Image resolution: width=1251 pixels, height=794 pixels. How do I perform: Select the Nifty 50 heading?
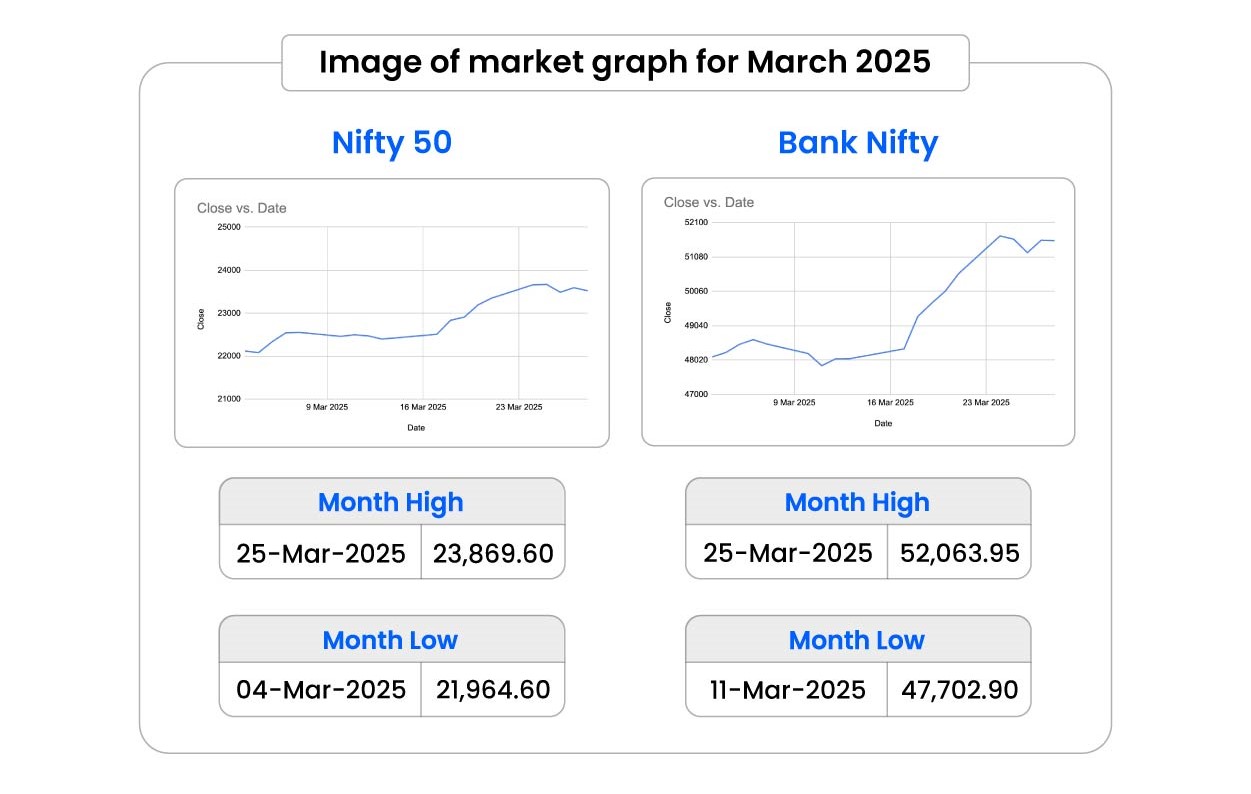click(392, 143)
